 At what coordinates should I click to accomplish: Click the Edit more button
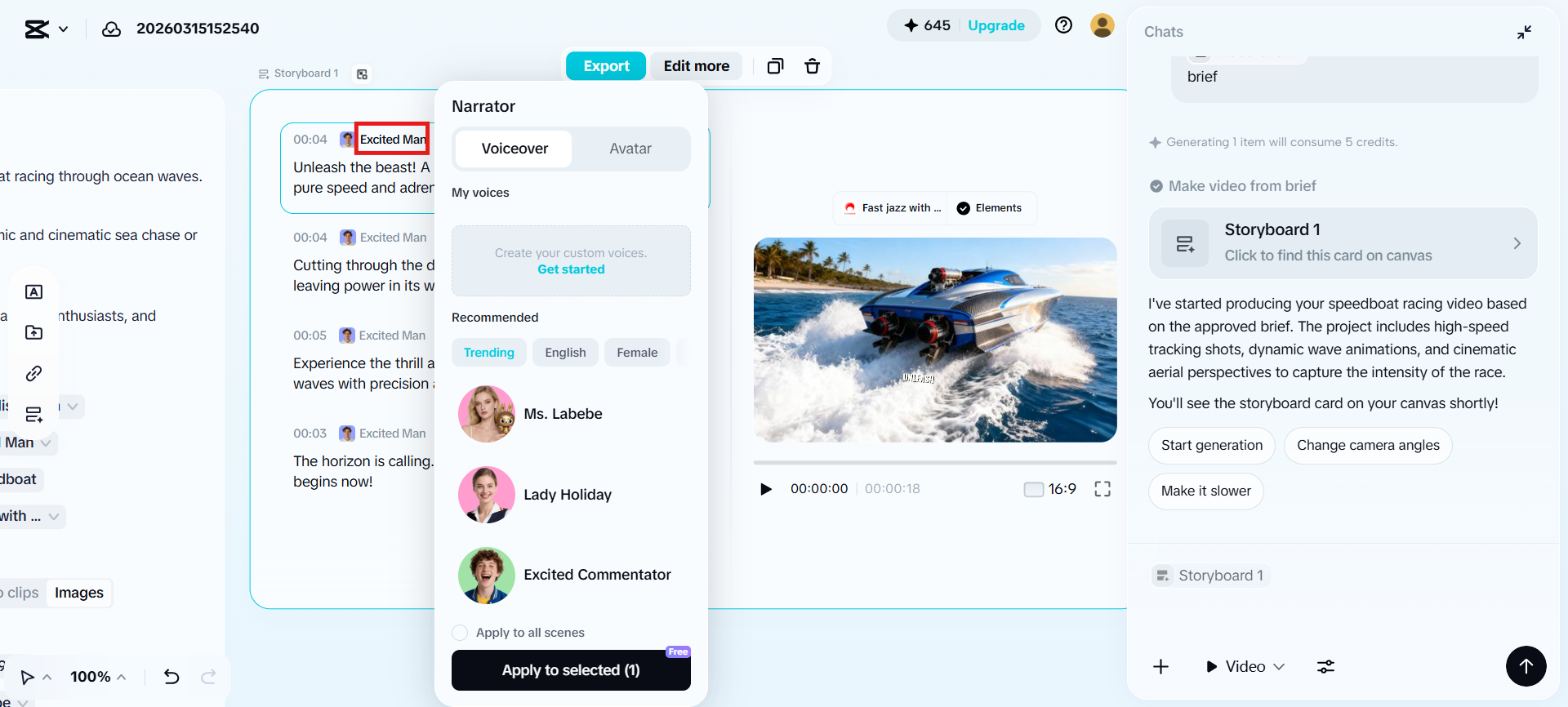pos(697,66)
